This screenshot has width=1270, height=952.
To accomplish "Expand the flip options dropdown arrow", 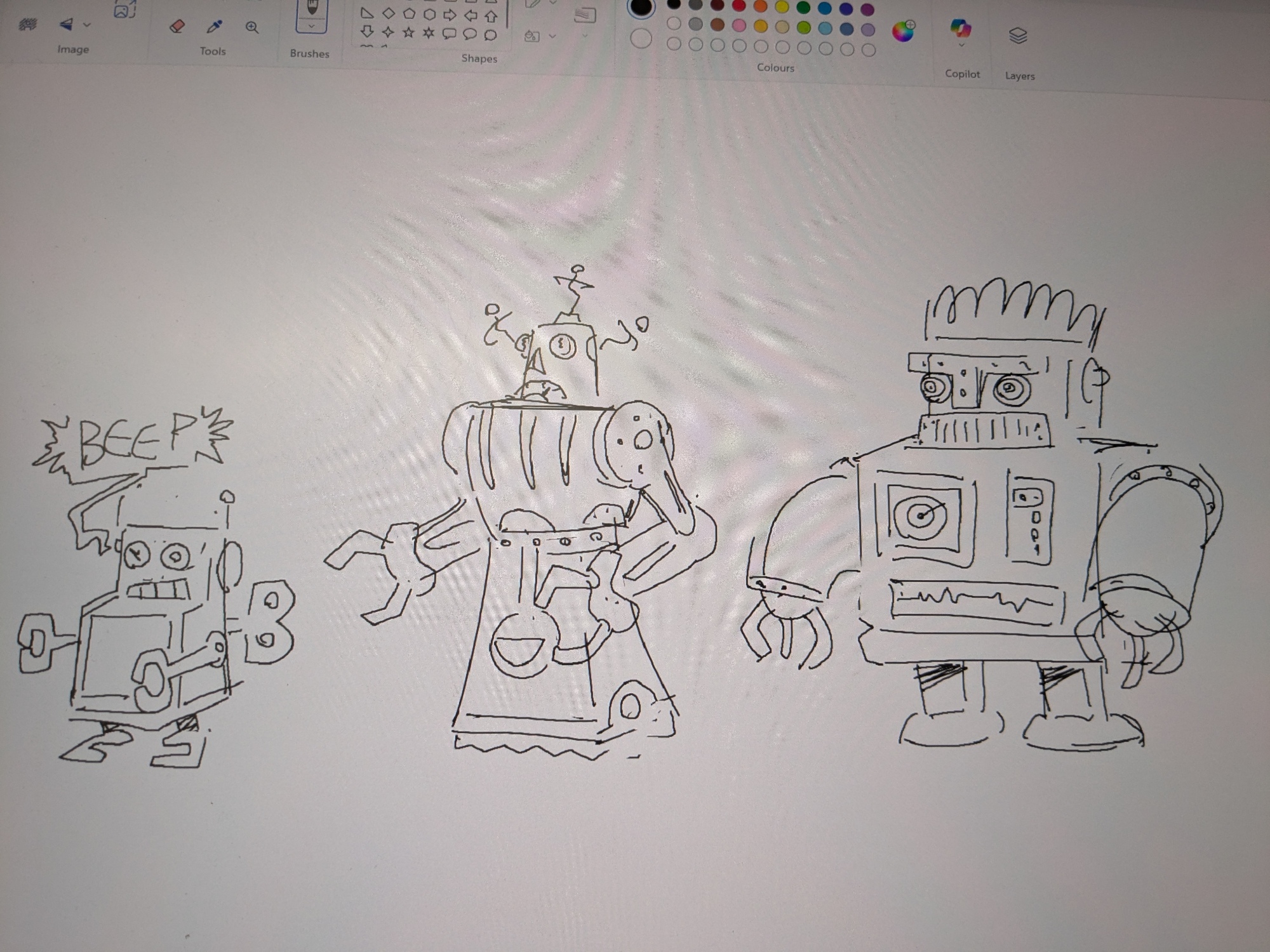I will (x=87, y=25).
